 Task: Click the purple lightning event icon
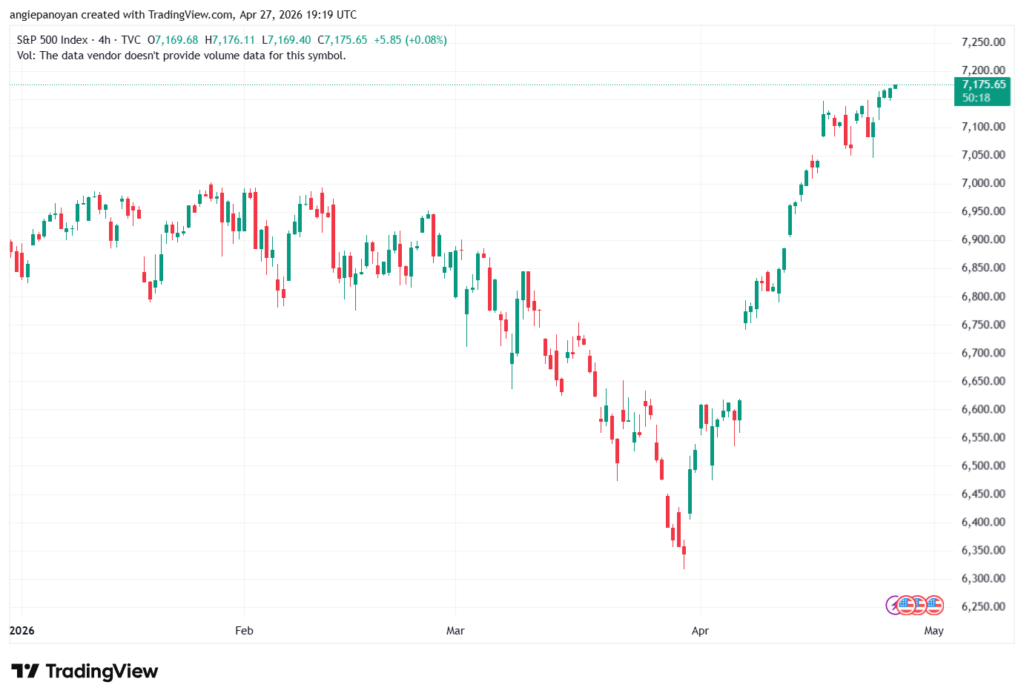coord(892,606)
